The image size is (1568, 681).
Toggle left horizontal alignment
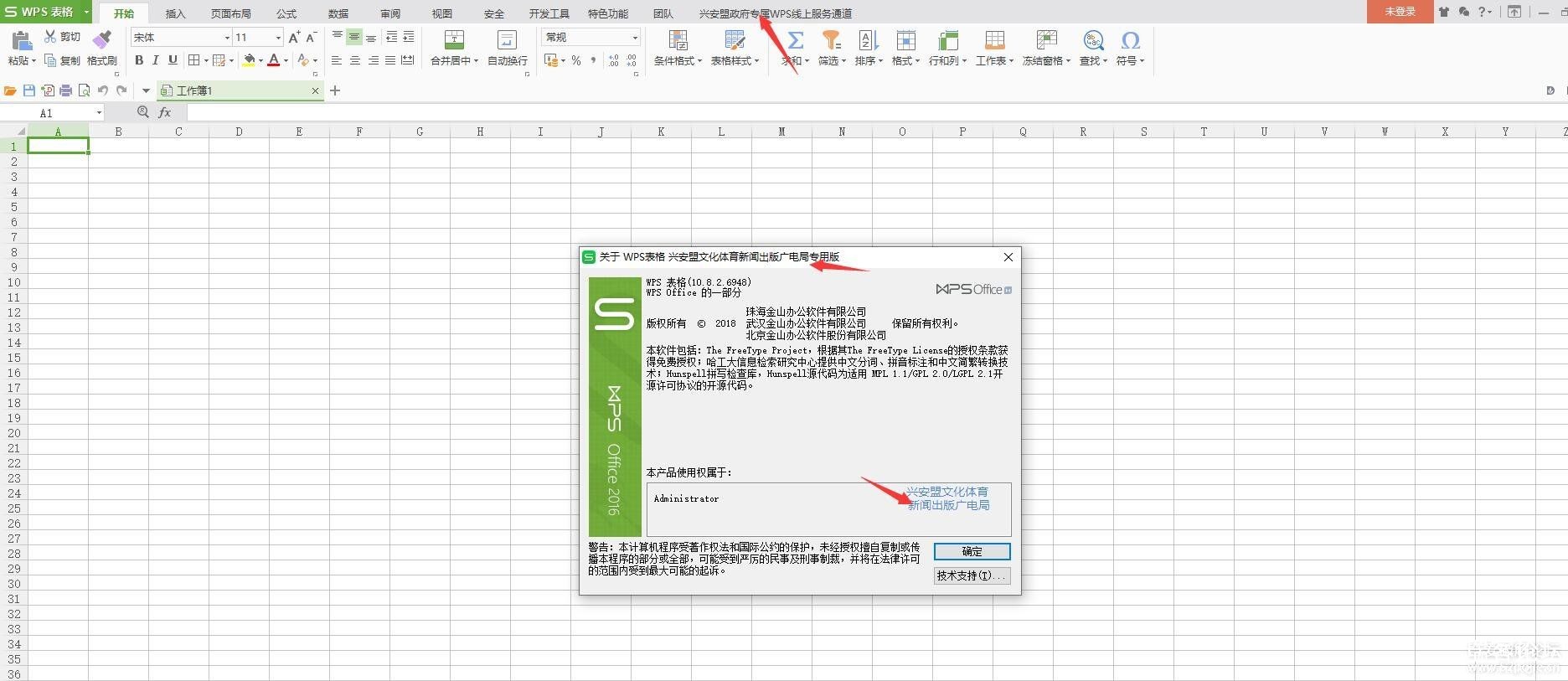tap(337, 60)
